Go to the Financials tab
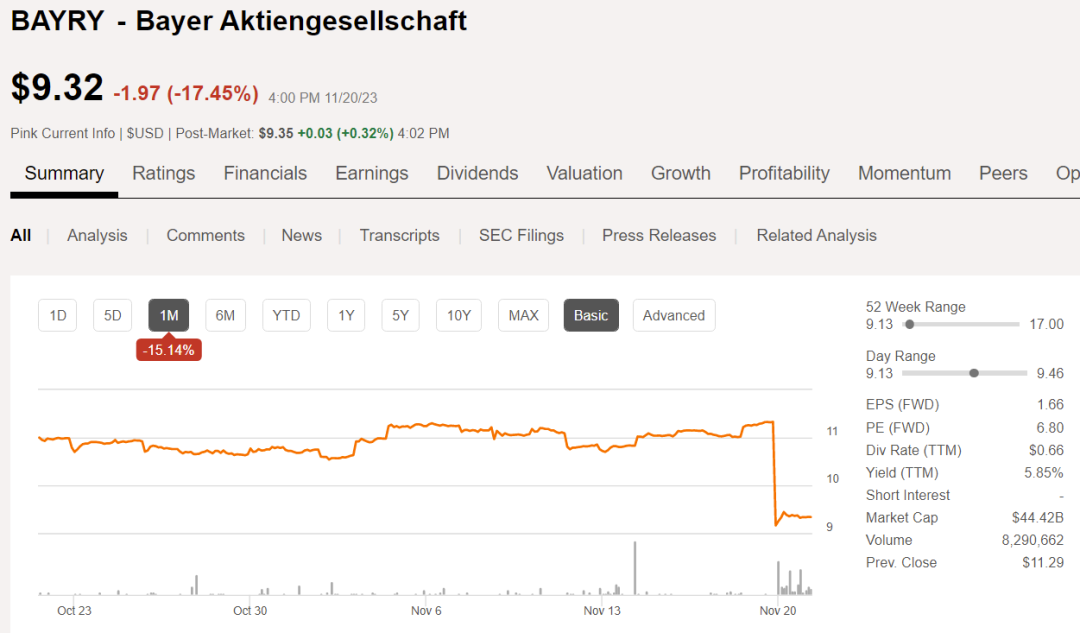 click(265, 173)
